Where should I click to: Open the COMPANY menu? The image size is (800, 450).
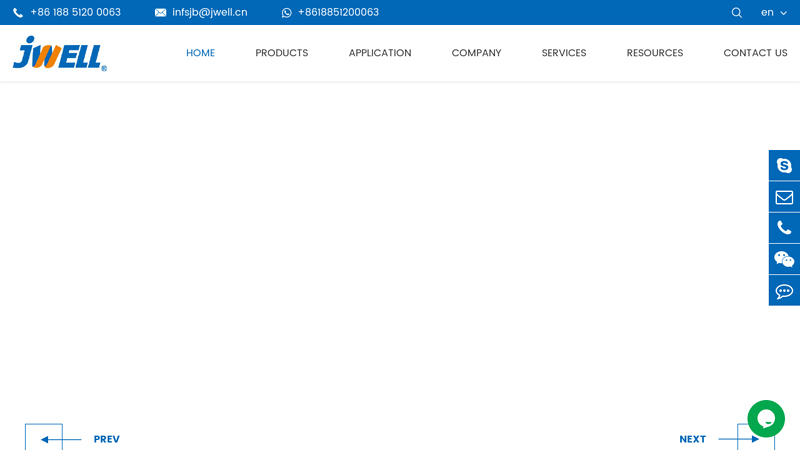(477, 53)
